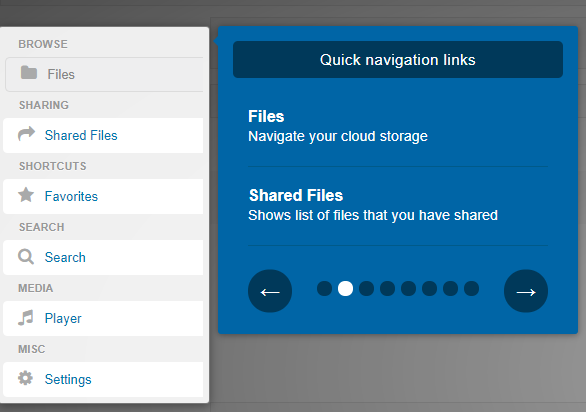Click the music note icon beside Player
This screenshot has width=586, height=412.
pyautogui.click(x=26, y=318)
